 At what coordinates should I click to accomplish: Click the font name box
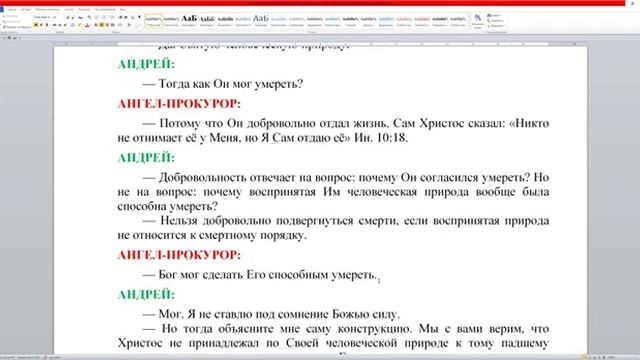pyautogui.click(x=42, y=17)
